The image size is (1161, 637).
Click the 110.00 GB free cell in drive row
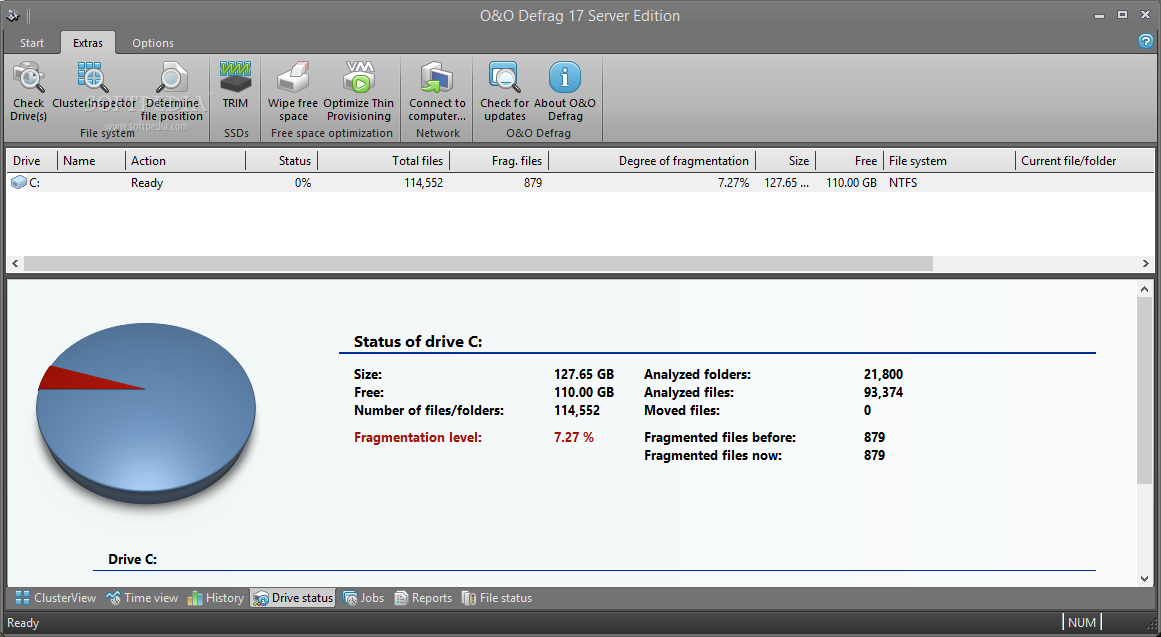(x=851, y=182)
